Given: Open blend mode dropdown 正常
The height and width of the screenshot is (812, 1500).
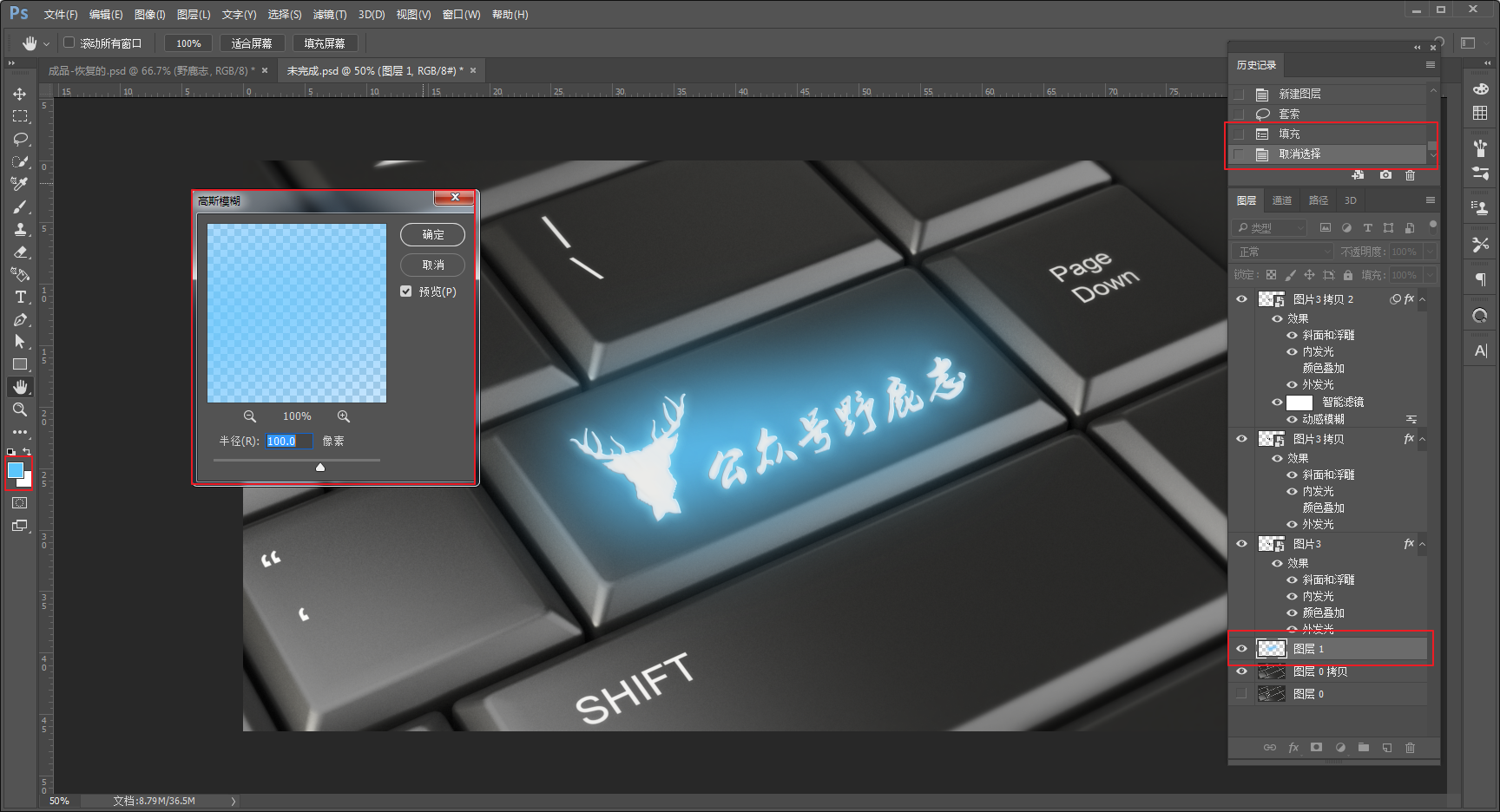Looking at the screenshot, I should 1282,252.
